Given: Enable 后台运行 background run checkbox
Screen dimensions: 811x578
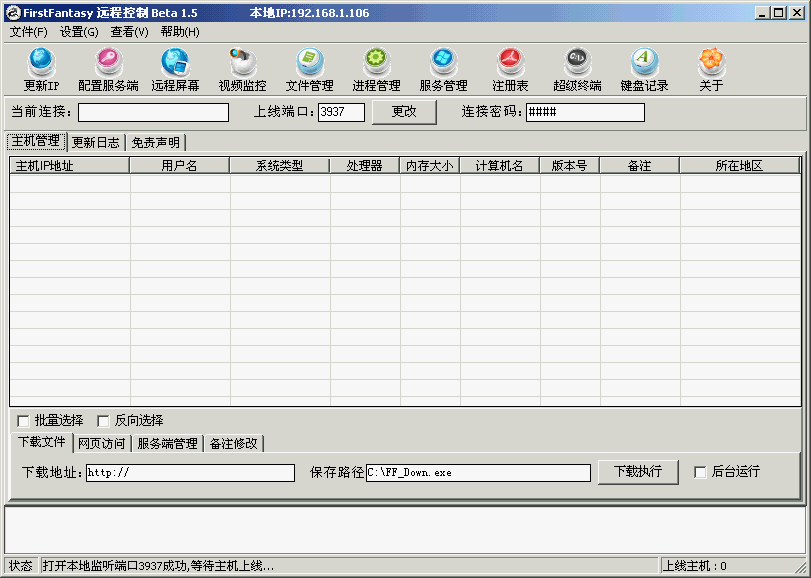Looking at the screenshot, I should pos(700,472).
